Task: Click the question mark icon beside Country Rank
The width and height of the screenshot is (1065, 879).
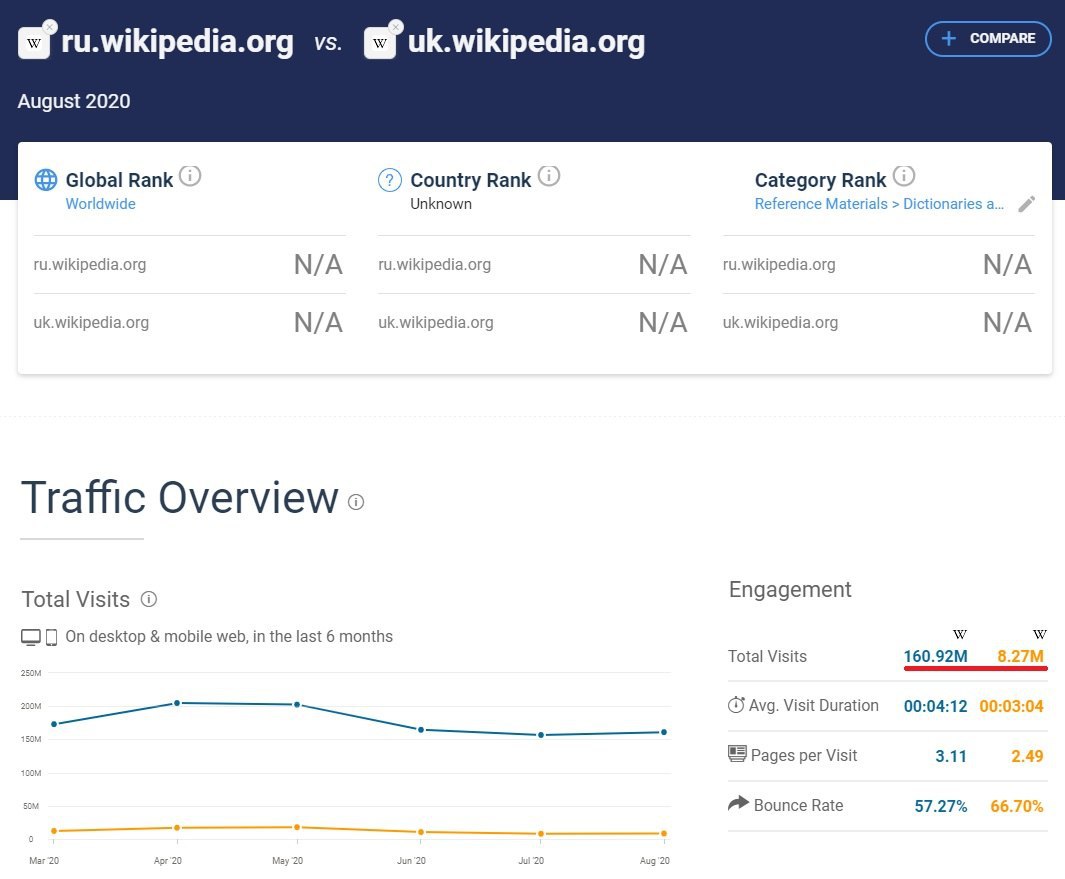Action: point(389,180)
